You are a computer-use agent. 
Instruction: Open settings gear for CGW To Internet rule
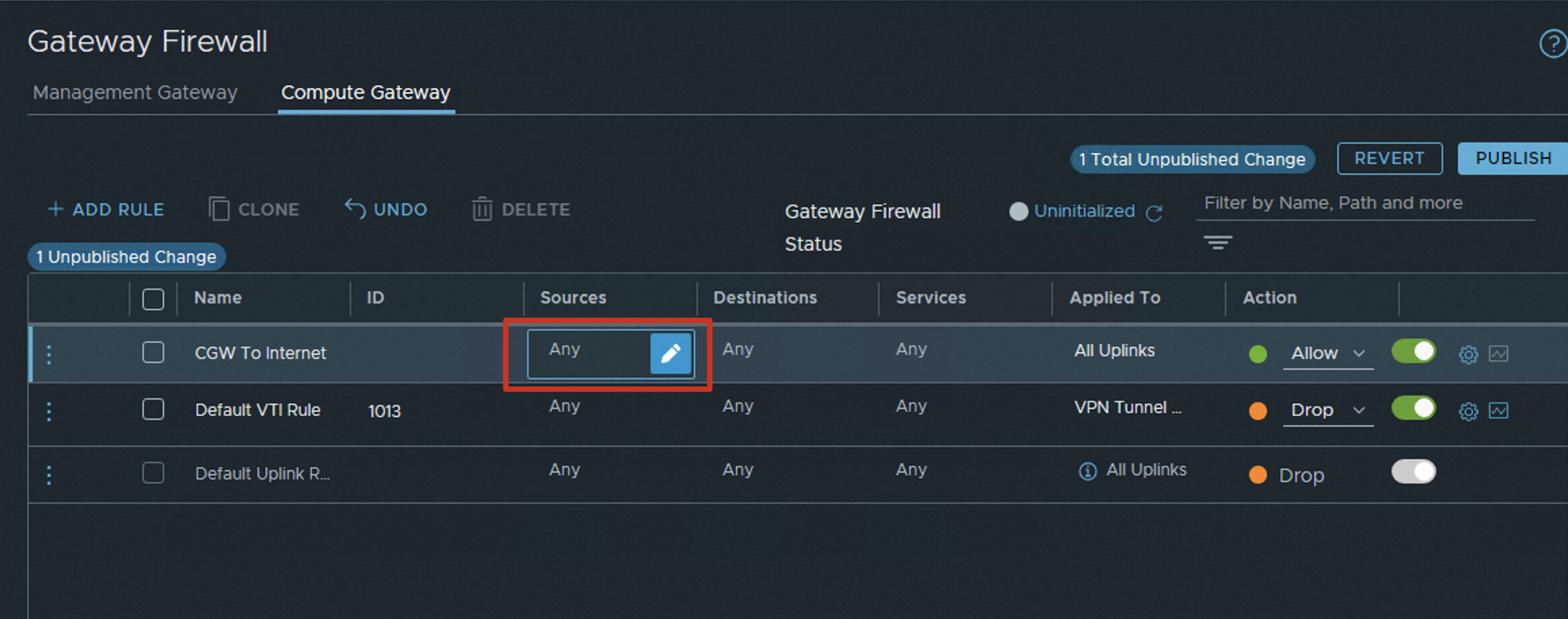point(1468,354)
